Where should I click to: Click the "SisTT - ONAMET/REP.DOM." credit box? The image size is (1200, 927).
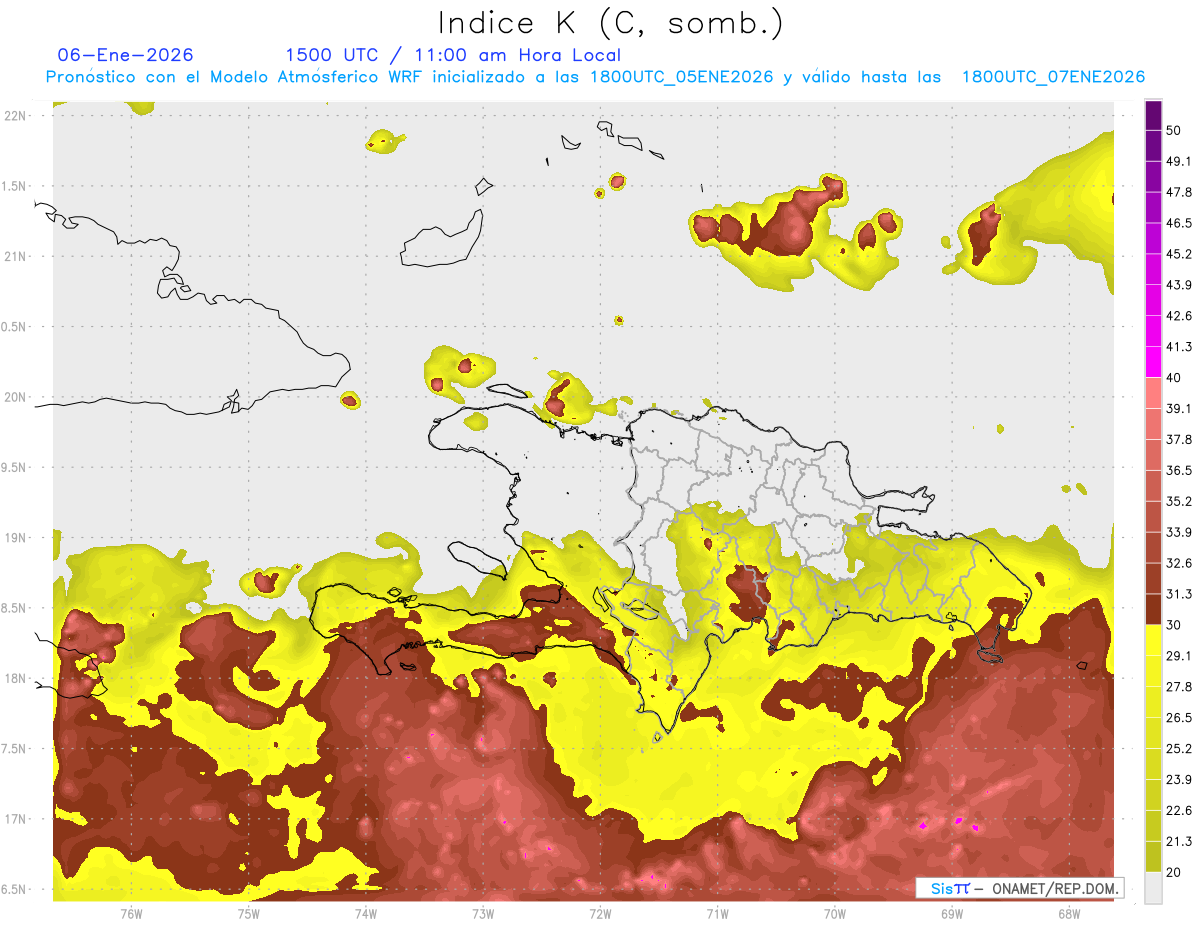click(x=1019, y=888)
